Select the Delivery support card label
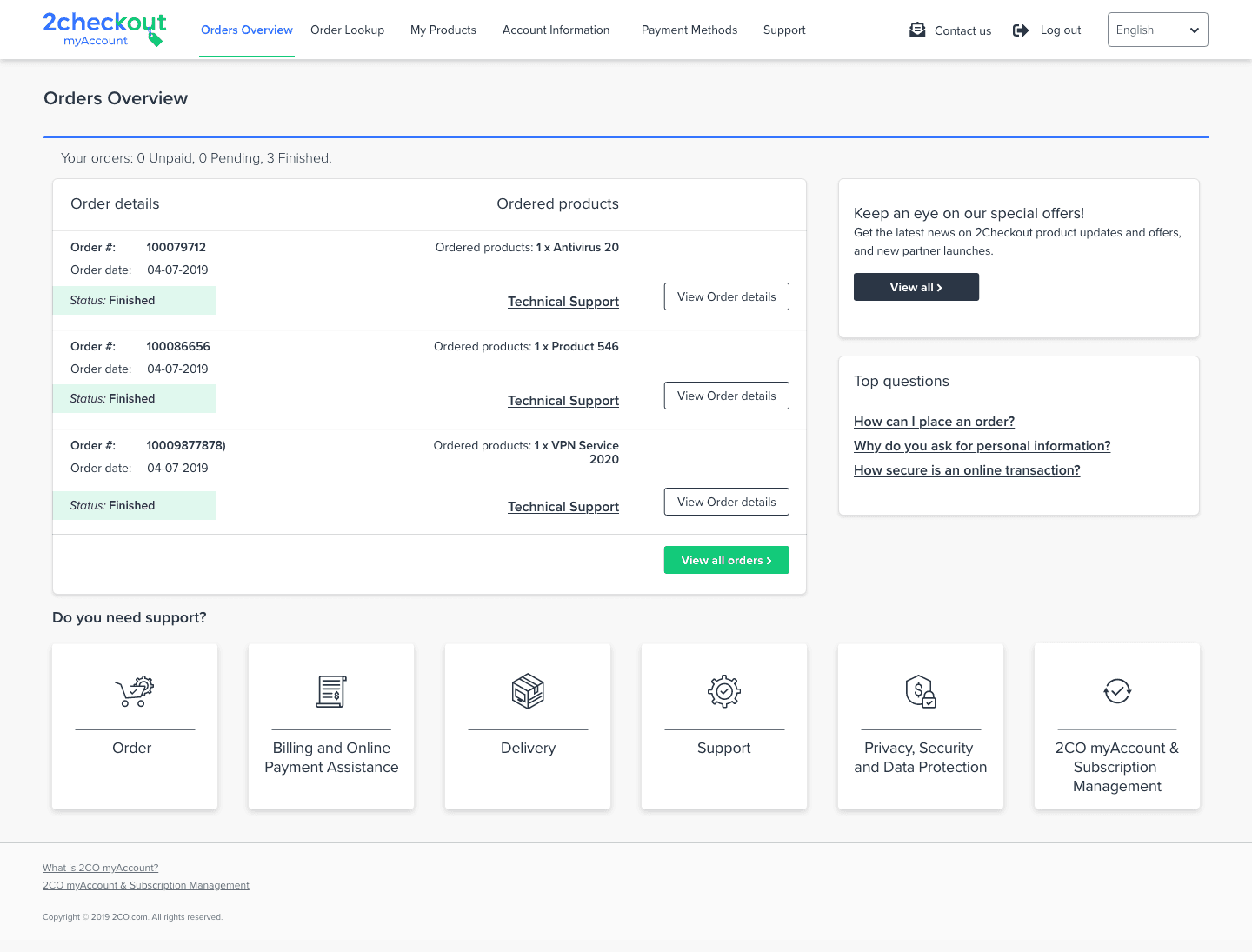 pos(528,748)
